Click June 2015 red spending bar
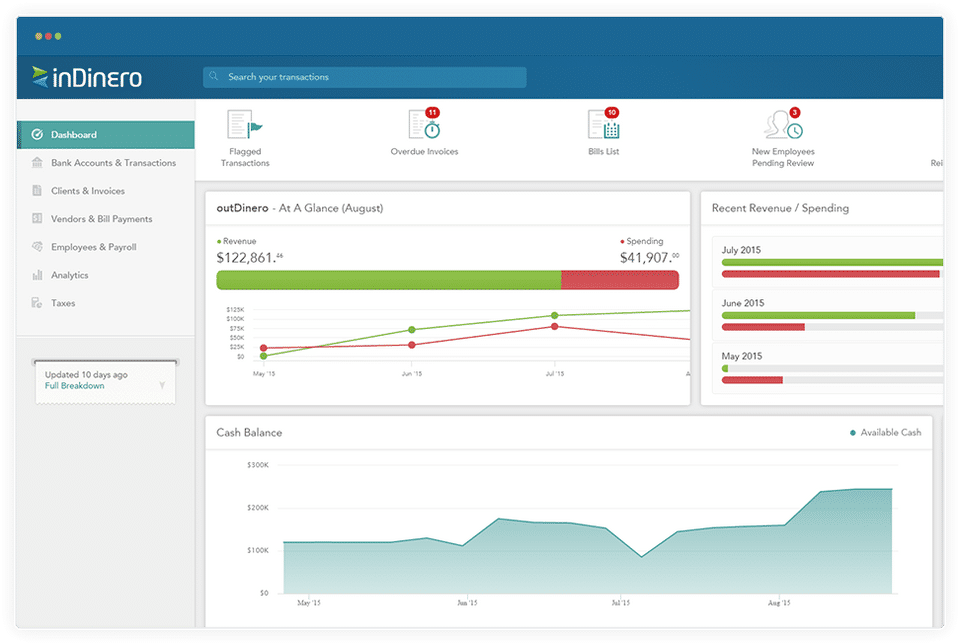The height and width of the screenshot is (644, 960). (763, 327)
